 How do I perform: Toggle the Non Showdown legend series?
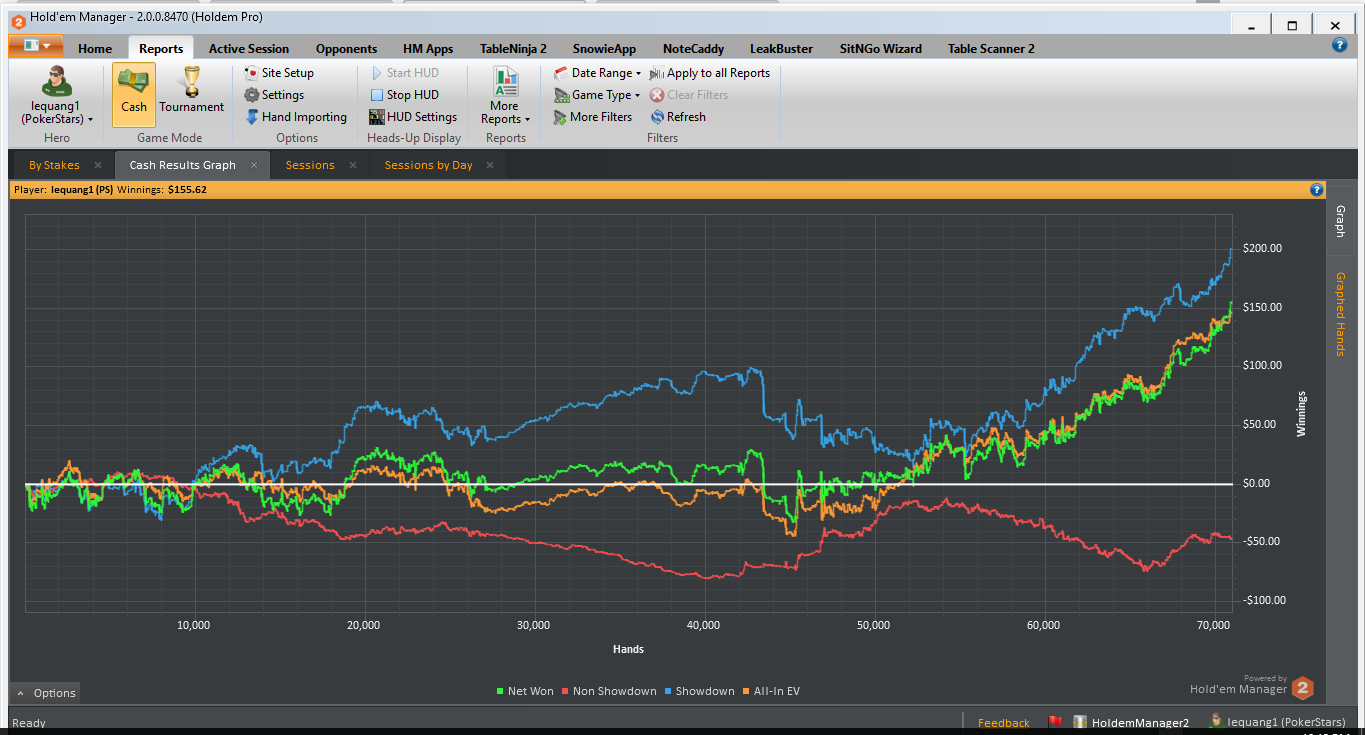[x=609, y=691]
